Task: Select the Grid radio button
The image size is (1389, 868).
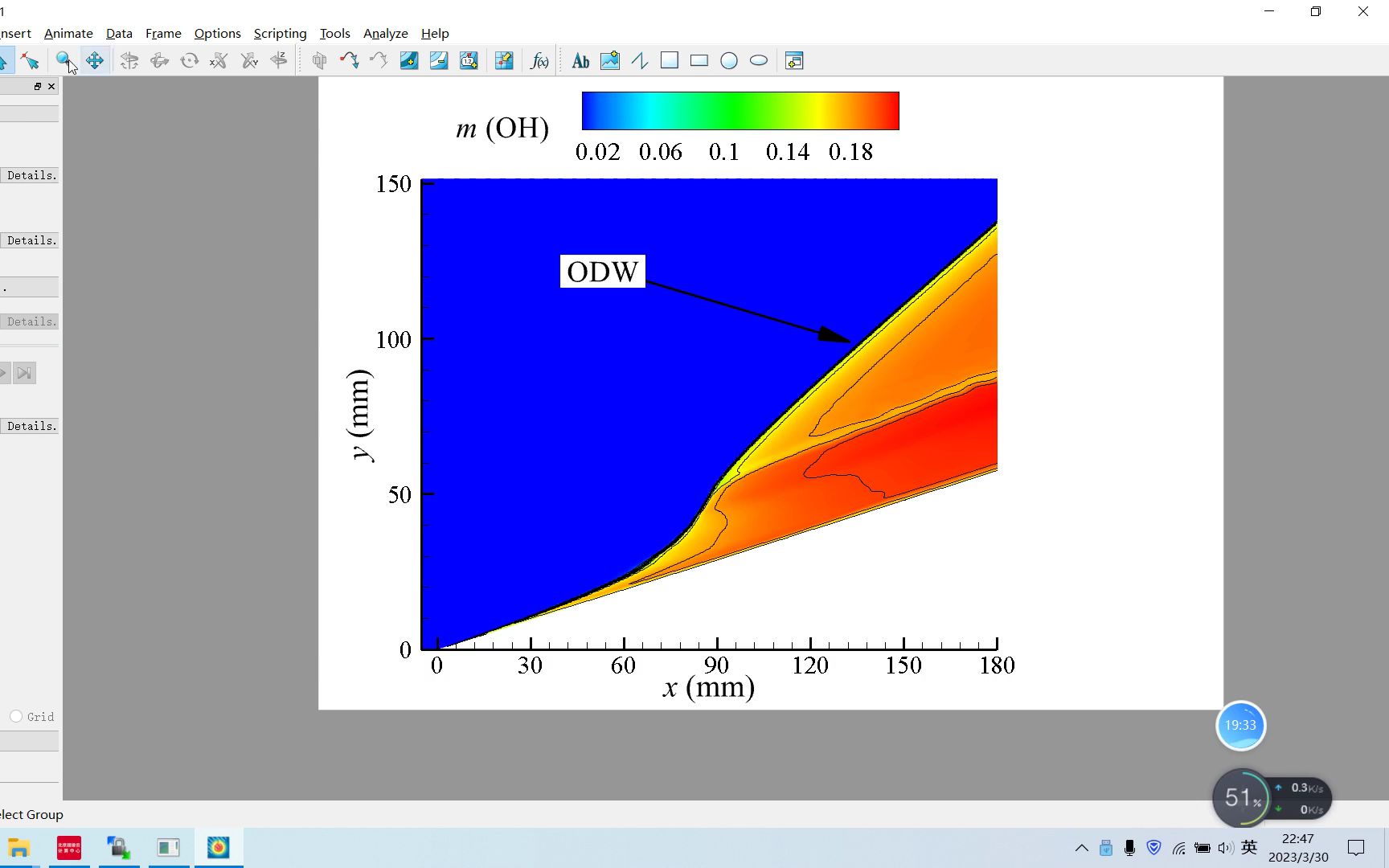Action: (16, 716)
